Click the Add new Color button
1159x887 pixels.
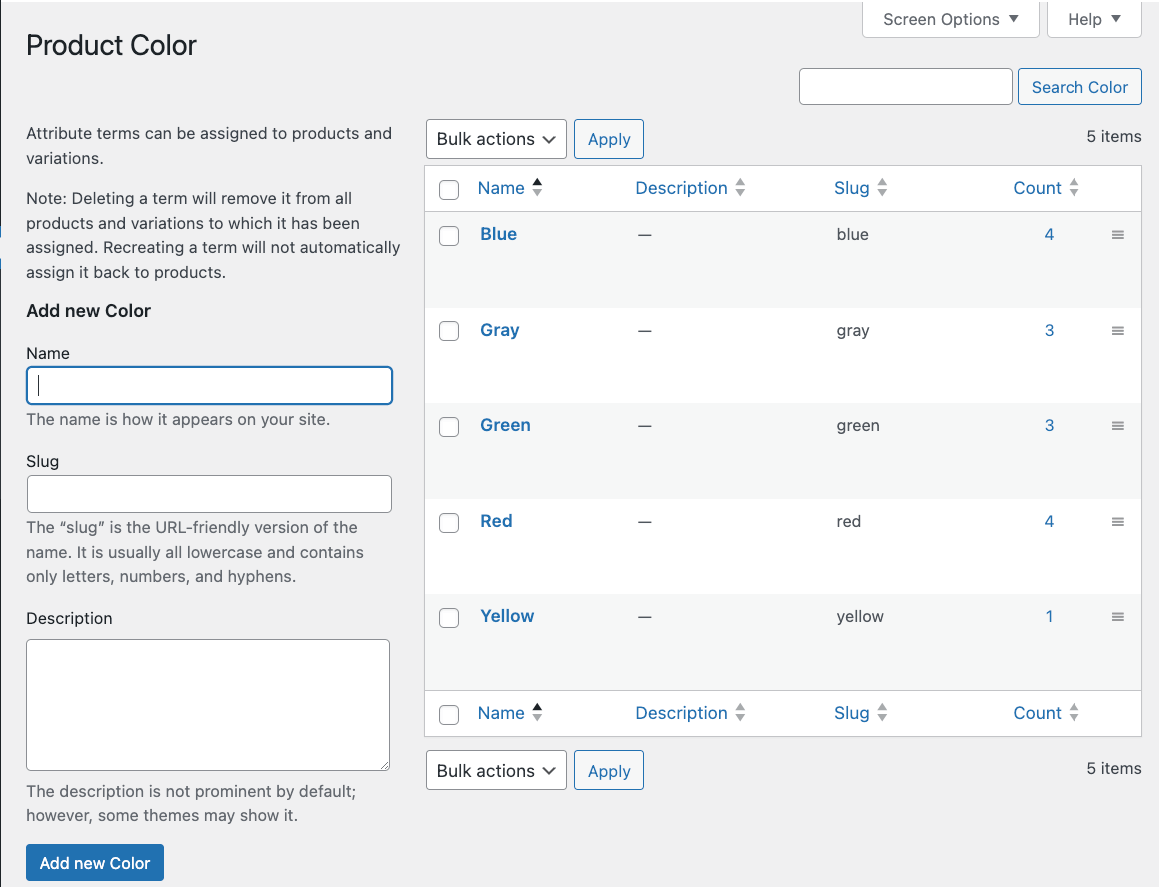tap(95, 863)
